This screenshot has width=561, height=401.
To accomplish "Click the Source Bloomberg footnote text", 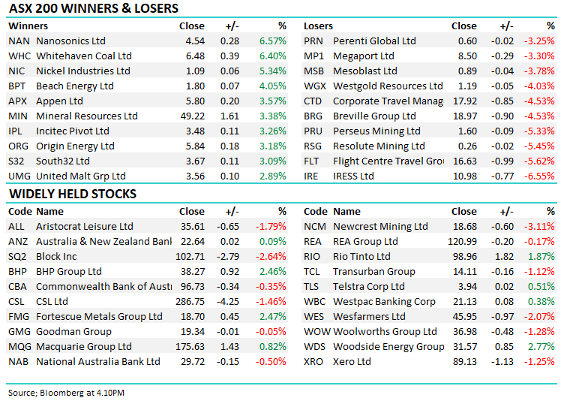I will click(x=66, y=393).
